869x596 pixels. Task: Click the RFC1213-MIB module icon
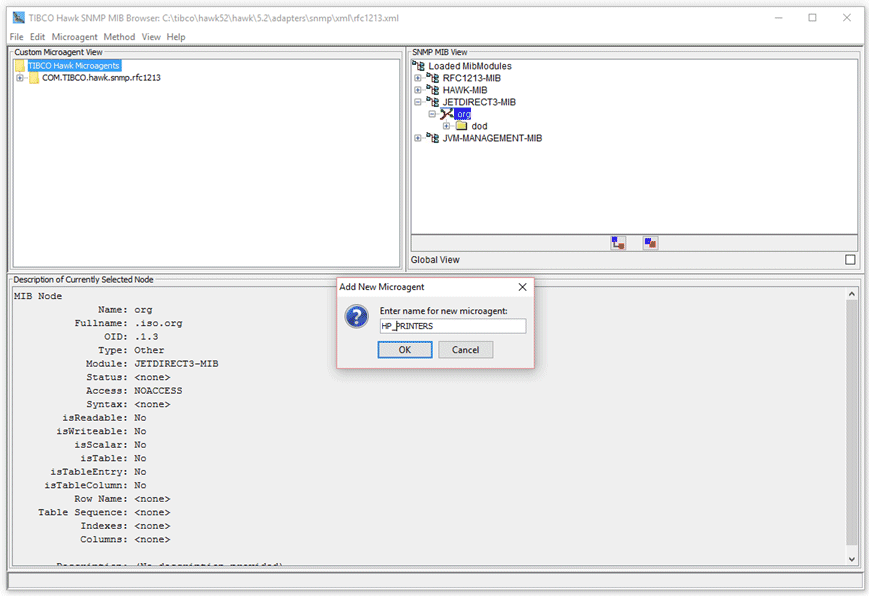(433, 78)
